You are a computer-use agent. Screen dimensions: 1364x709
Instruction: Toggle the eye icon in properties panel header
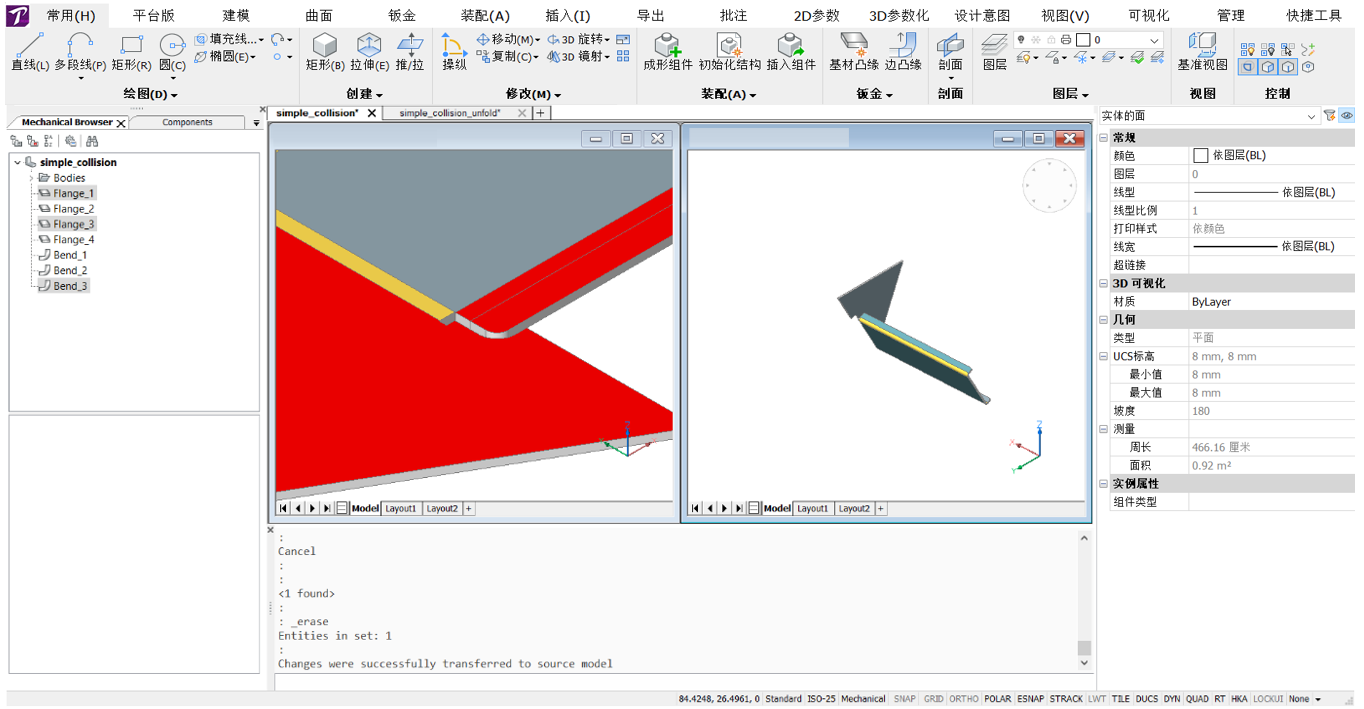[1347, 116]
